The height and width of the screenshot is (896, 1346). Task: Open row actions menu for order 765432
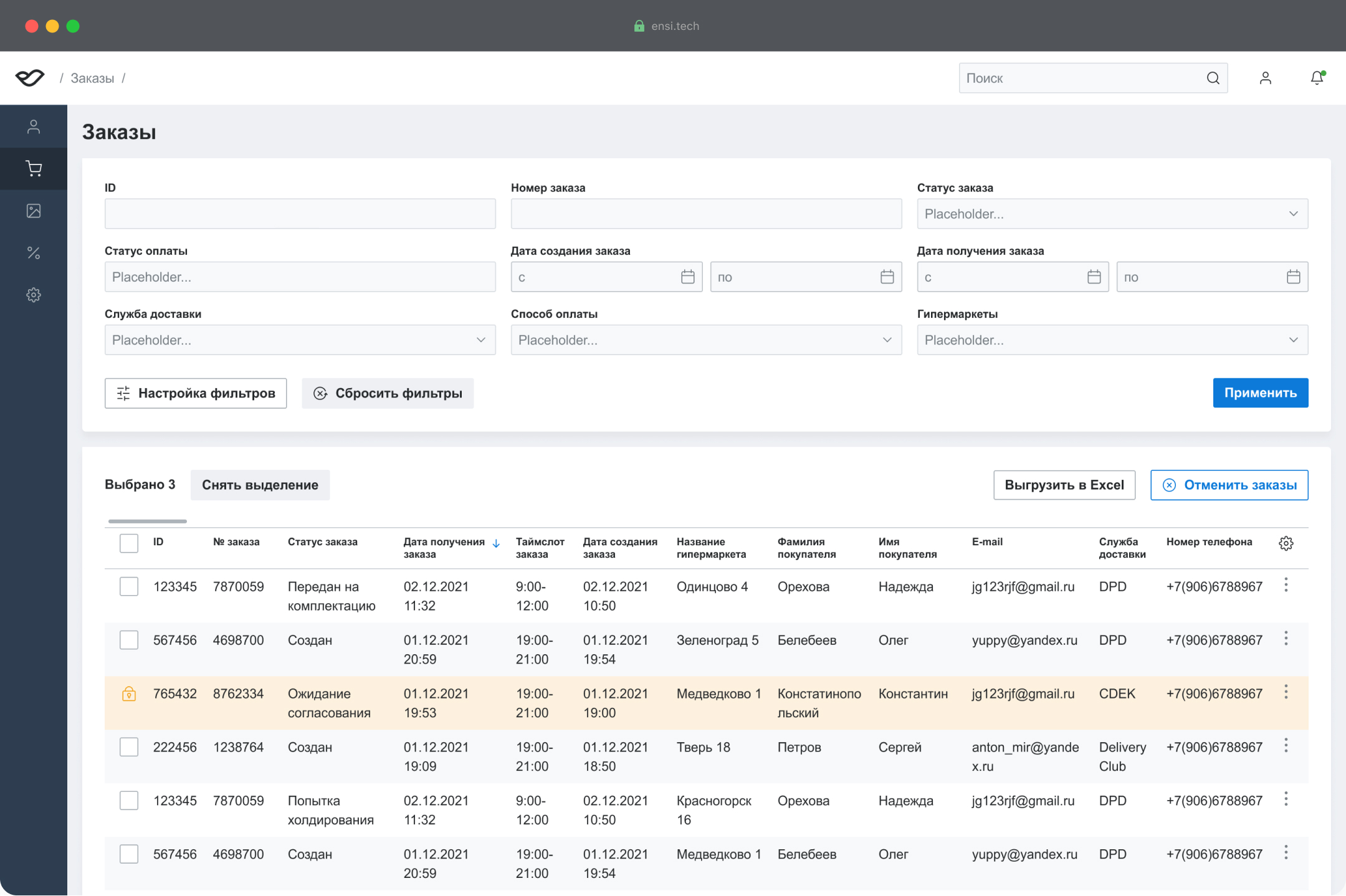[1286, 692]
